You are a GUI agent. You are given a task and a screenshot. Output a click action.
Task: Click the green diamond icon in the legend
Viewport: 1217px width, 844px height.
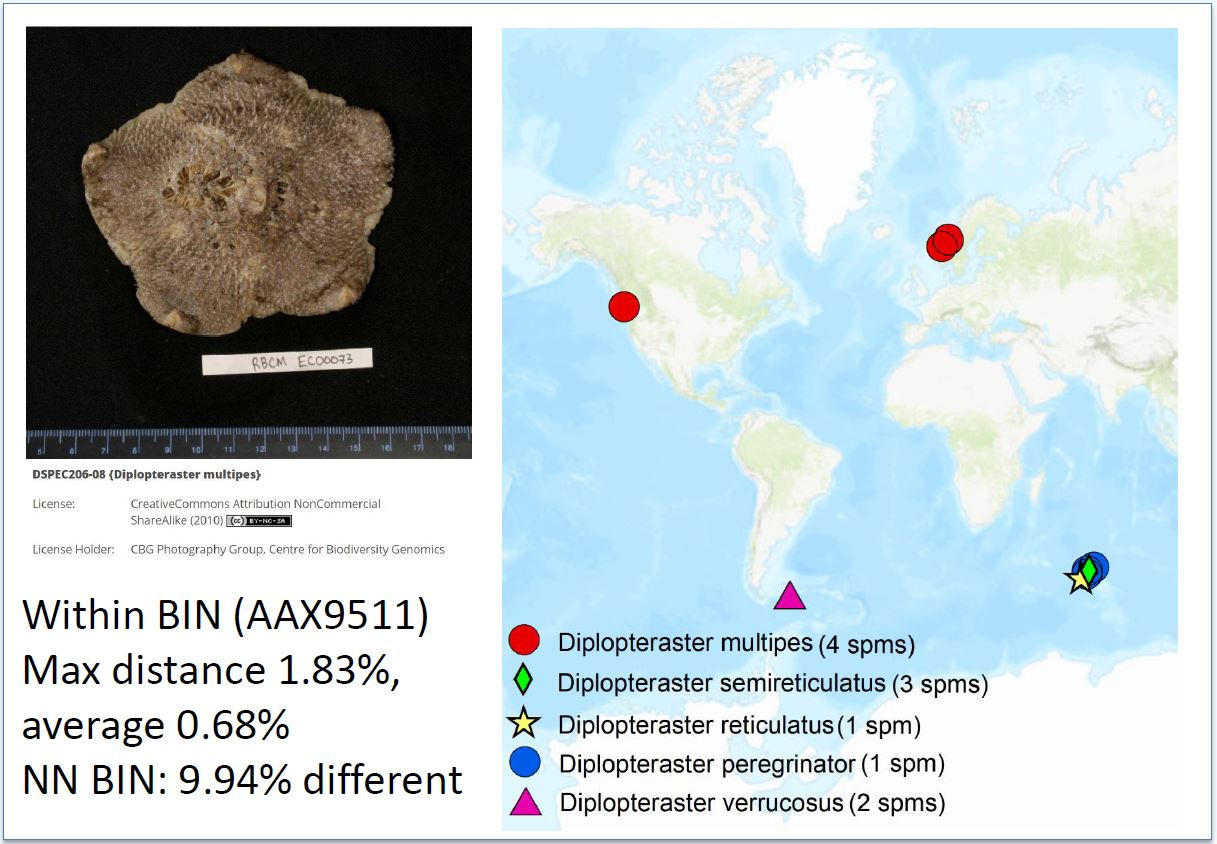click(x=525, y=683)
